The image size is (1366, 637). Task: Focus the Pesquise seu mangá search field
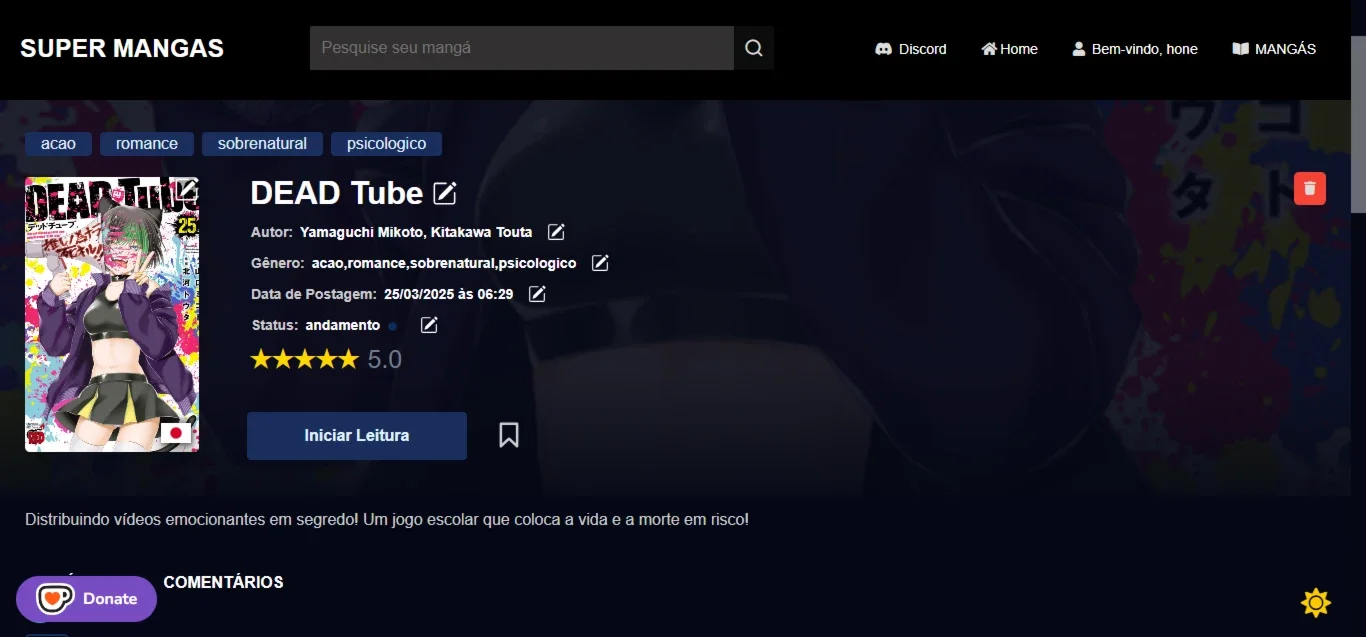pyautogui.click(x=522, y=48)
